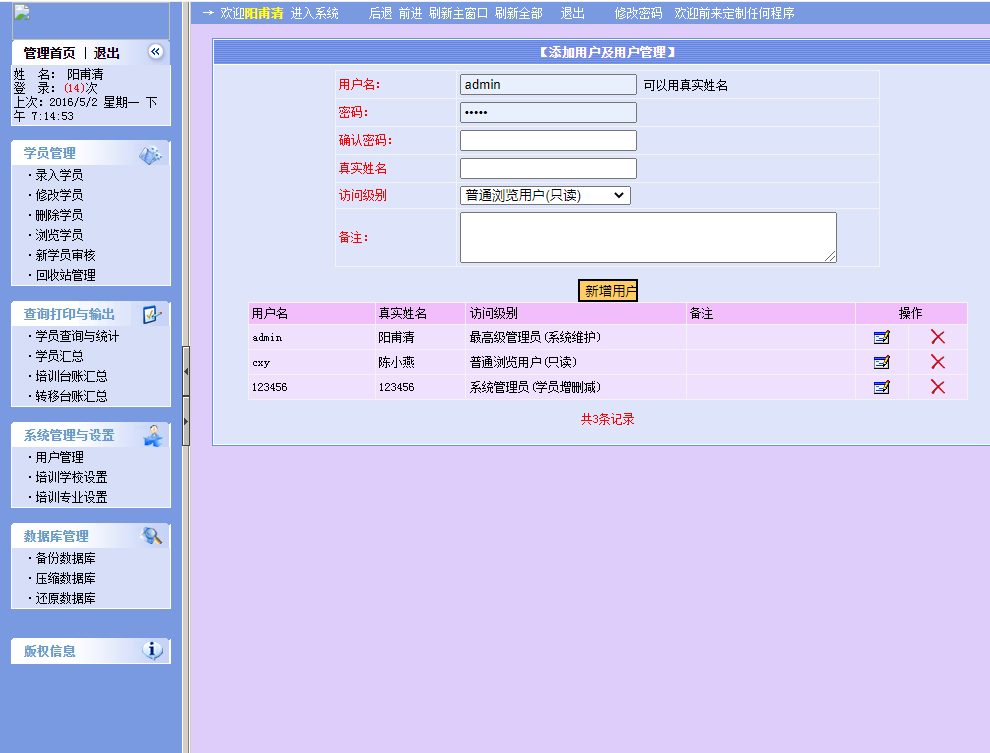This screenshot has height=753, width=990.
Task: Click the 备注 textarea resize grip
Action: pos(831,257)
